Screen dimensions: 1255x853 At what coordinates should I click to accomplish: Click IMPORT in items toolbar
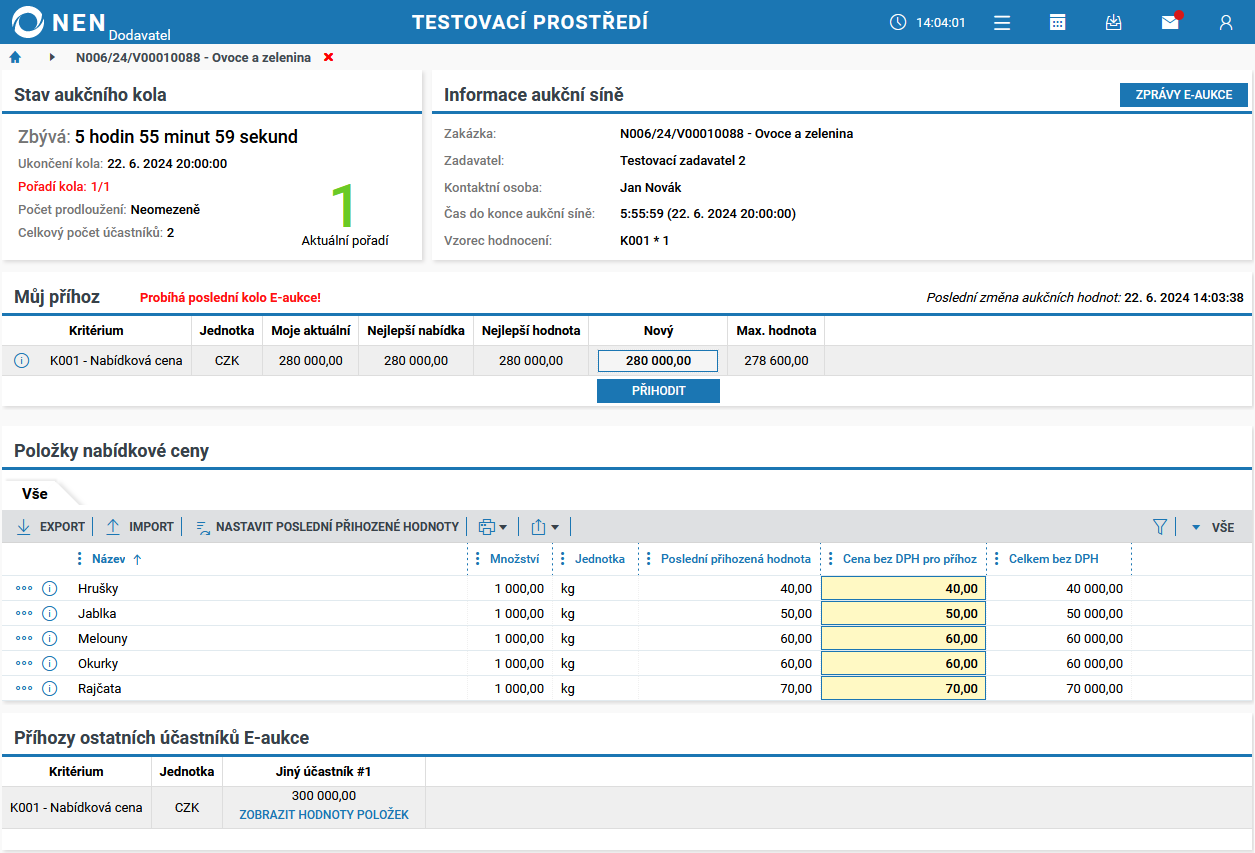point(140,526)
